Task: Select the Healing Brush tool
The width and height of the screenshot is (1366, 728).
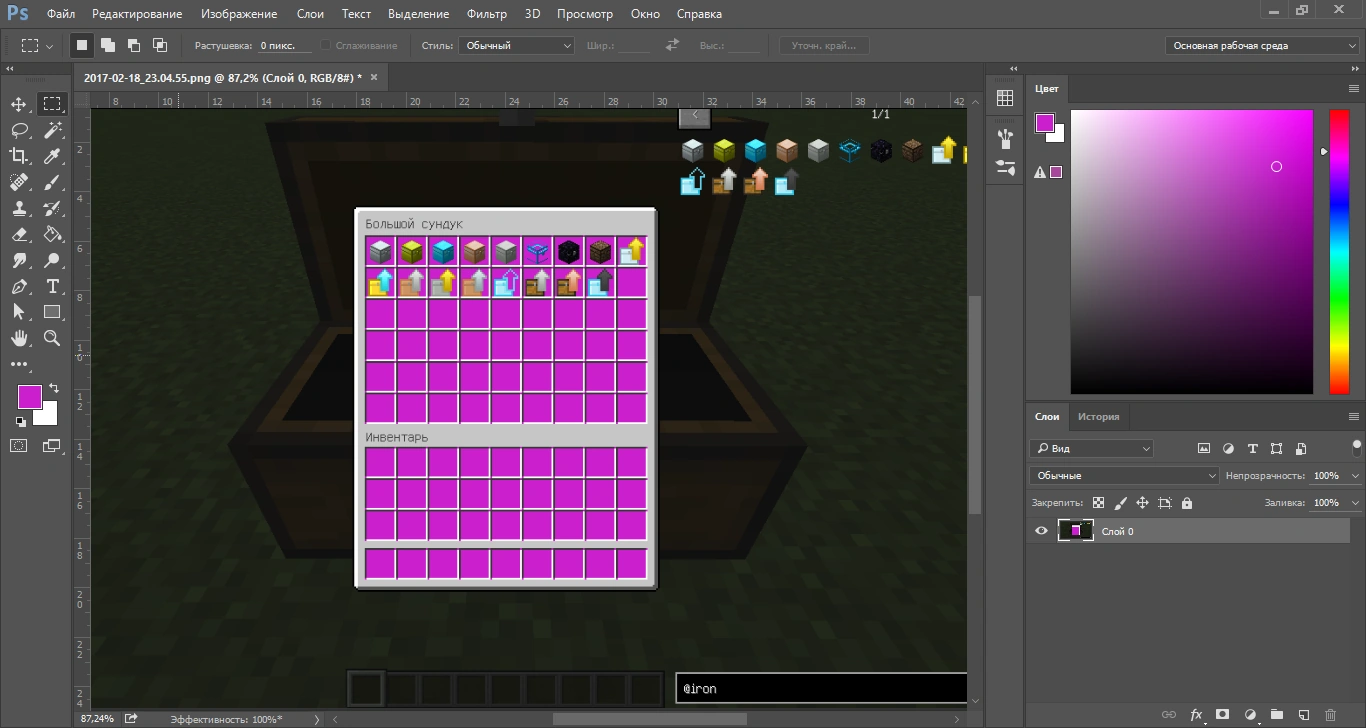Action: (x=19, y=182)
